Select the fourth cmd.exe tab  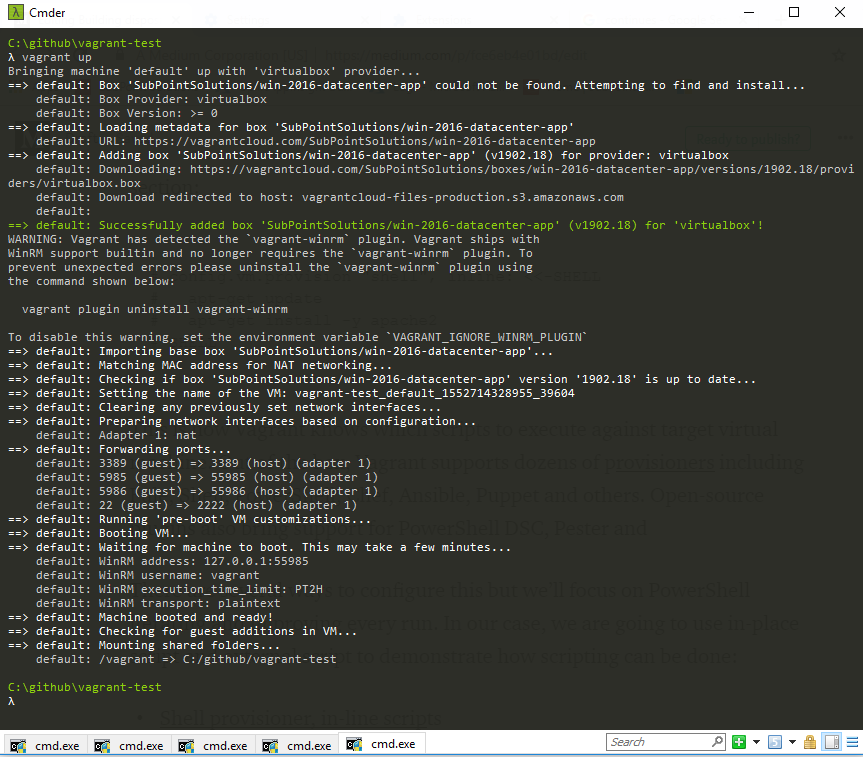coord(297,745)
